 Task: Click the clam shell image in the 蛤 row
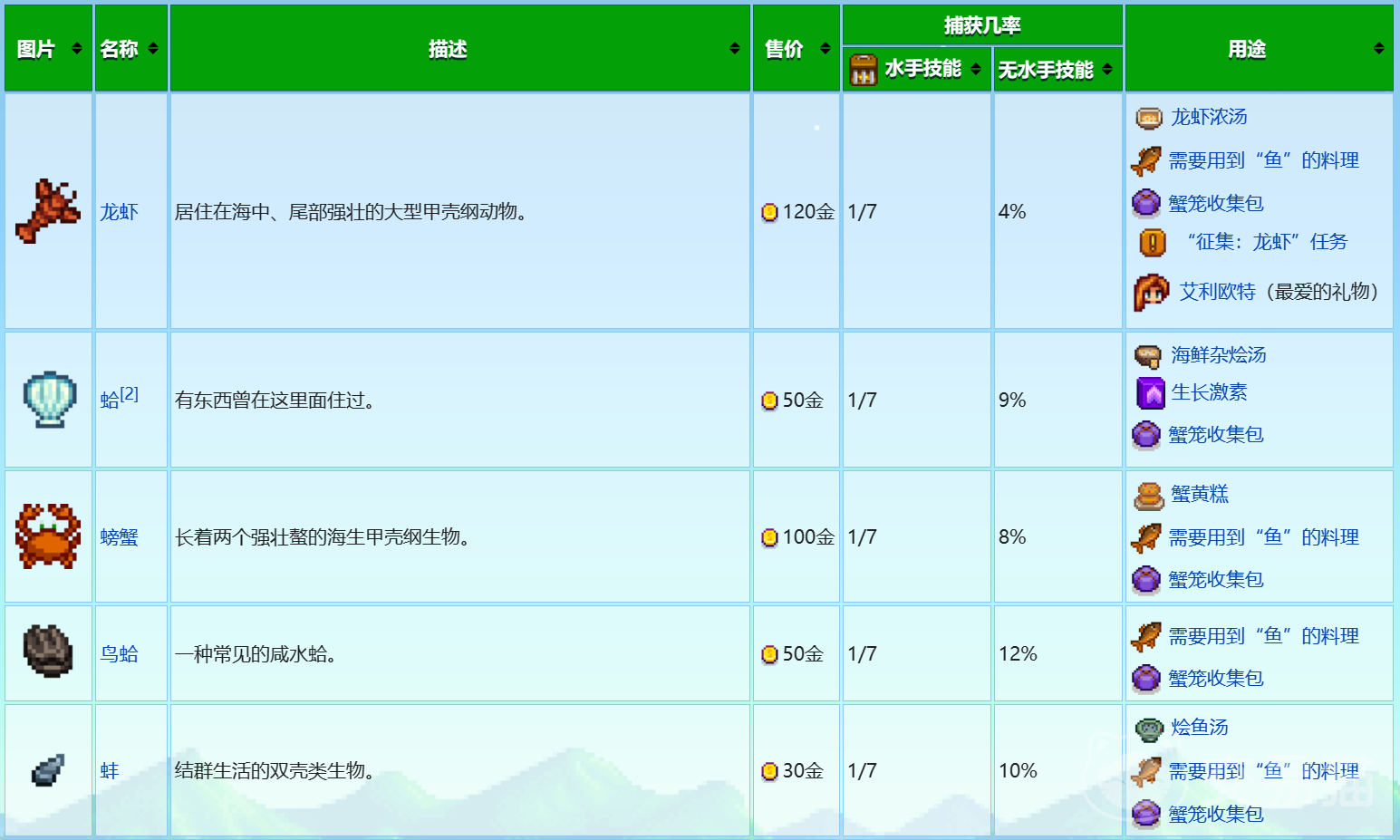tap(48, 400)
